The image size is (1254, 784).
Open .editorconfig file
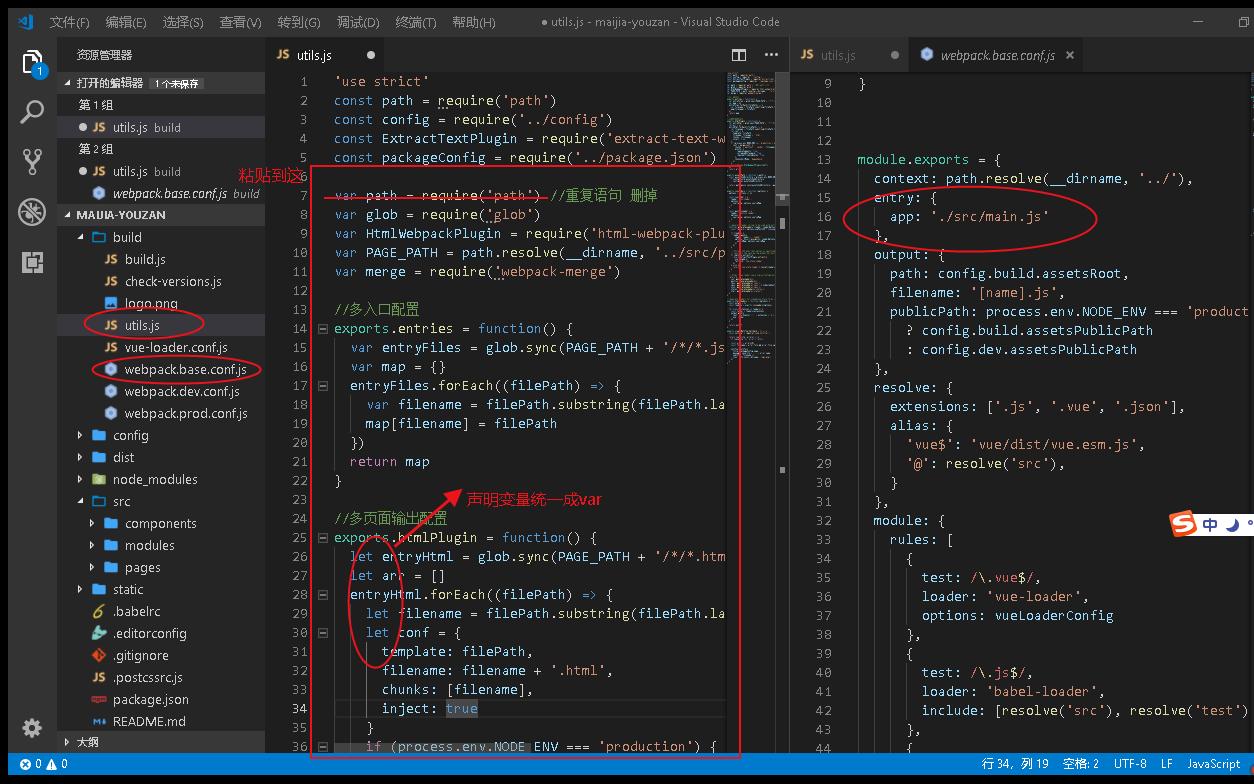(160, 633)
